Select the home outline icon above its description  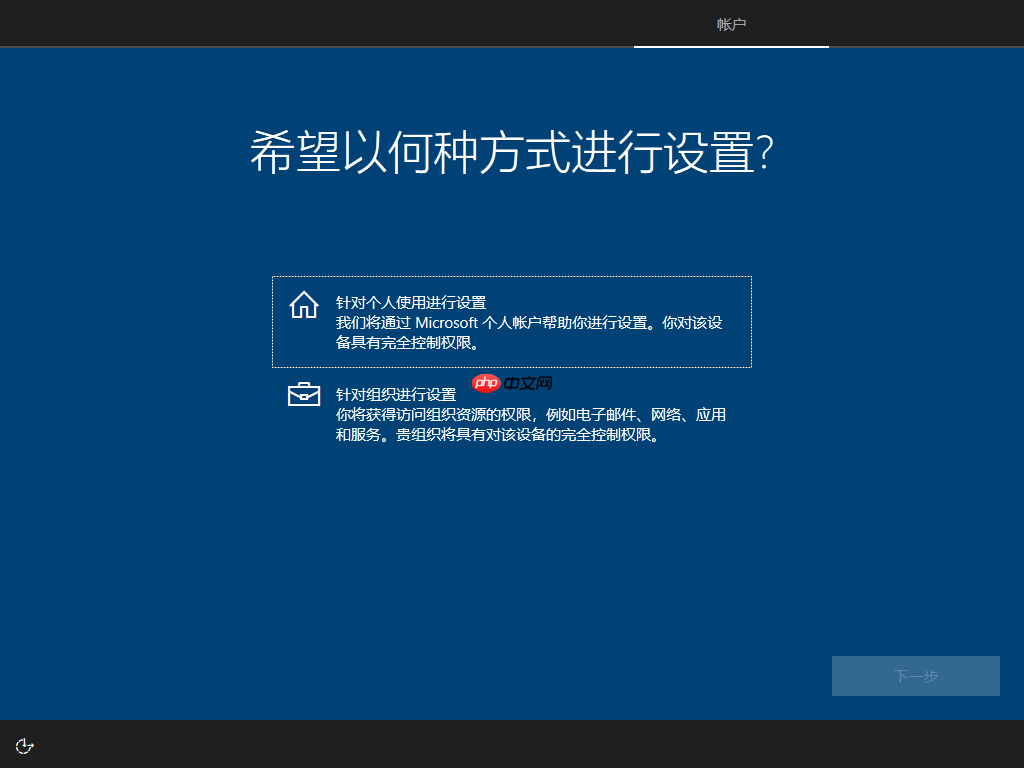point(303,307)
